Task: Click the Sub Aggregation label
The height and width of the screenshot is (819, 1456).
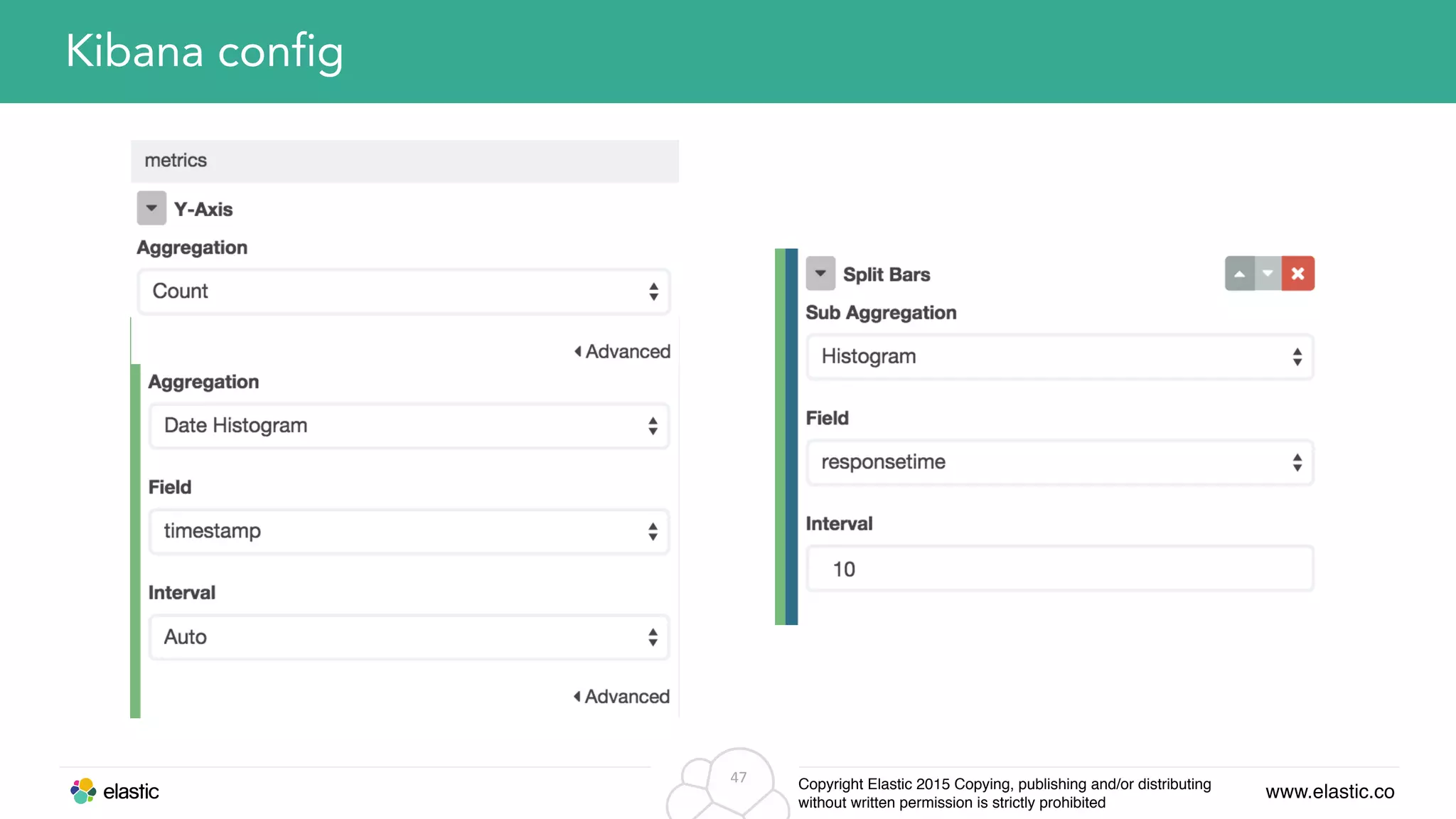Action: click(x=881, y=313)
